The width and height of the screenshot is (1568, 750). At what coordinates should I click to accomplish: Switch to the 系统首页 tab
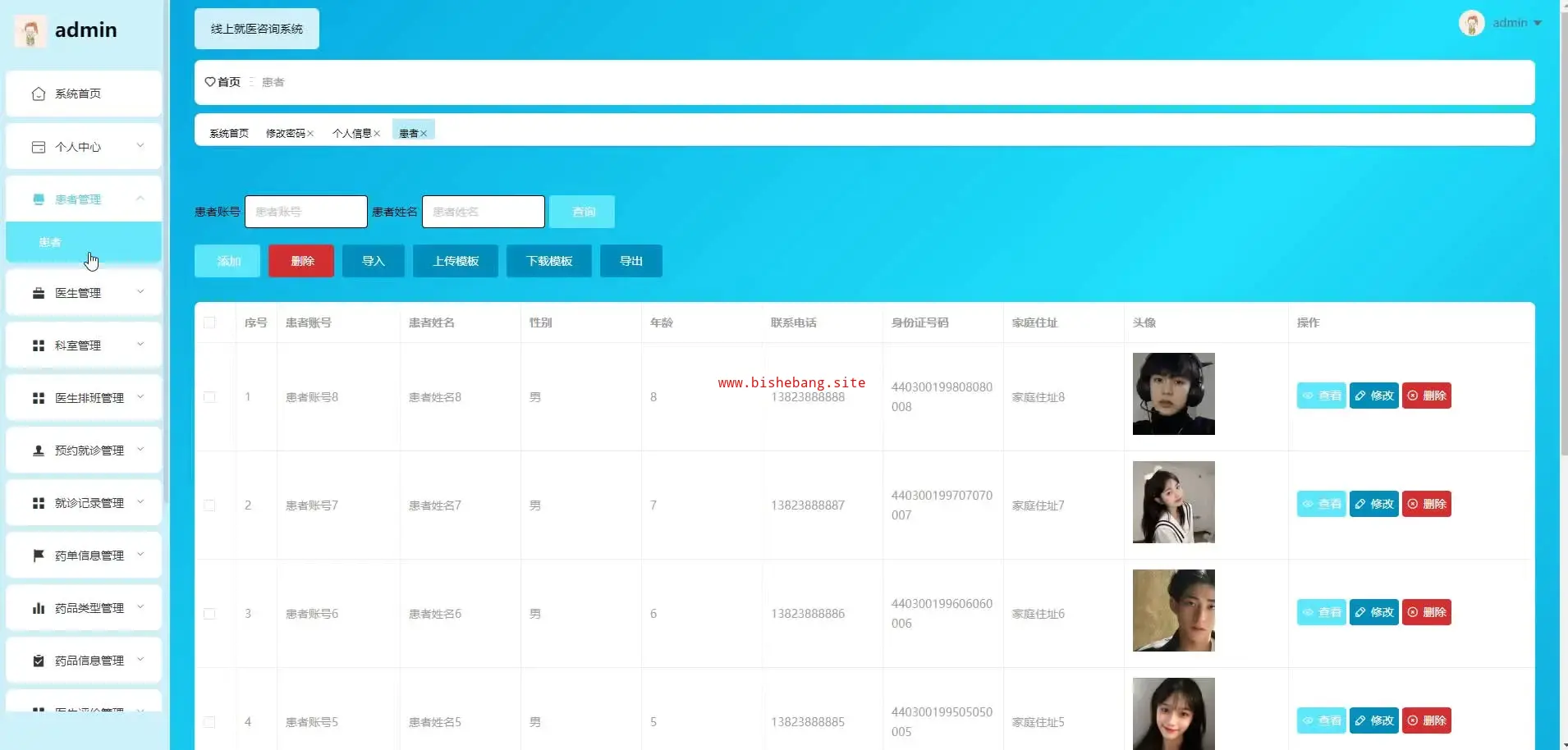coord(229,134)
